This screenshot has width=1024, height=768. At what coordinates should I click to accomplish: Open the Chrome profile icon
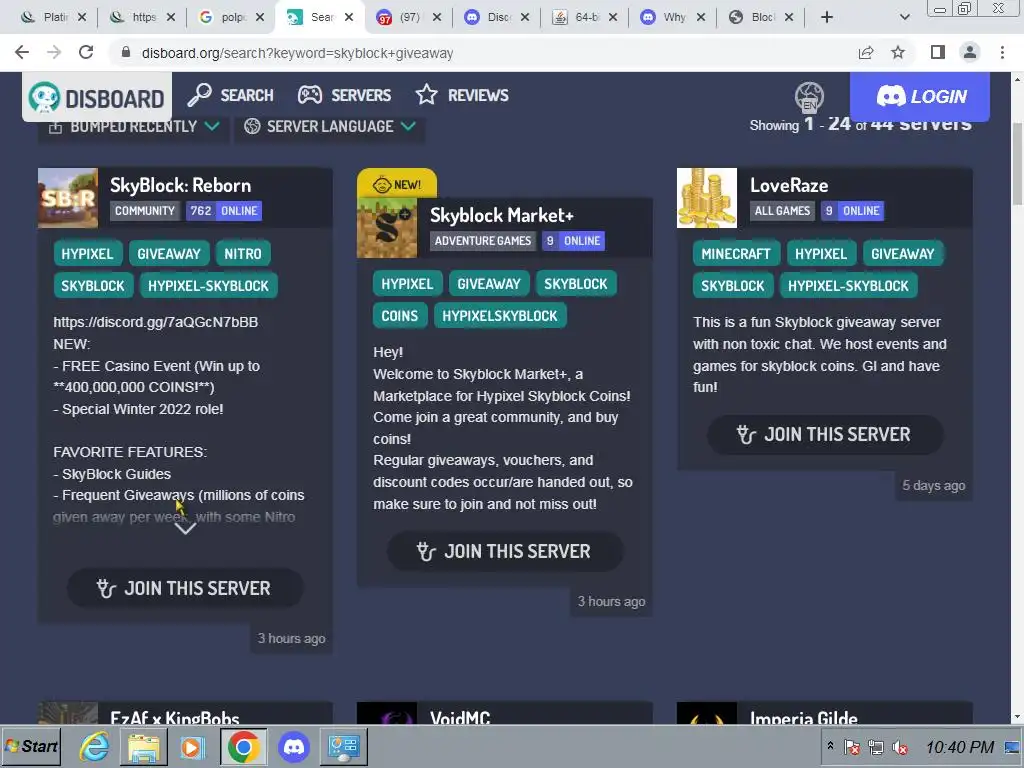[x=970, y=52]
